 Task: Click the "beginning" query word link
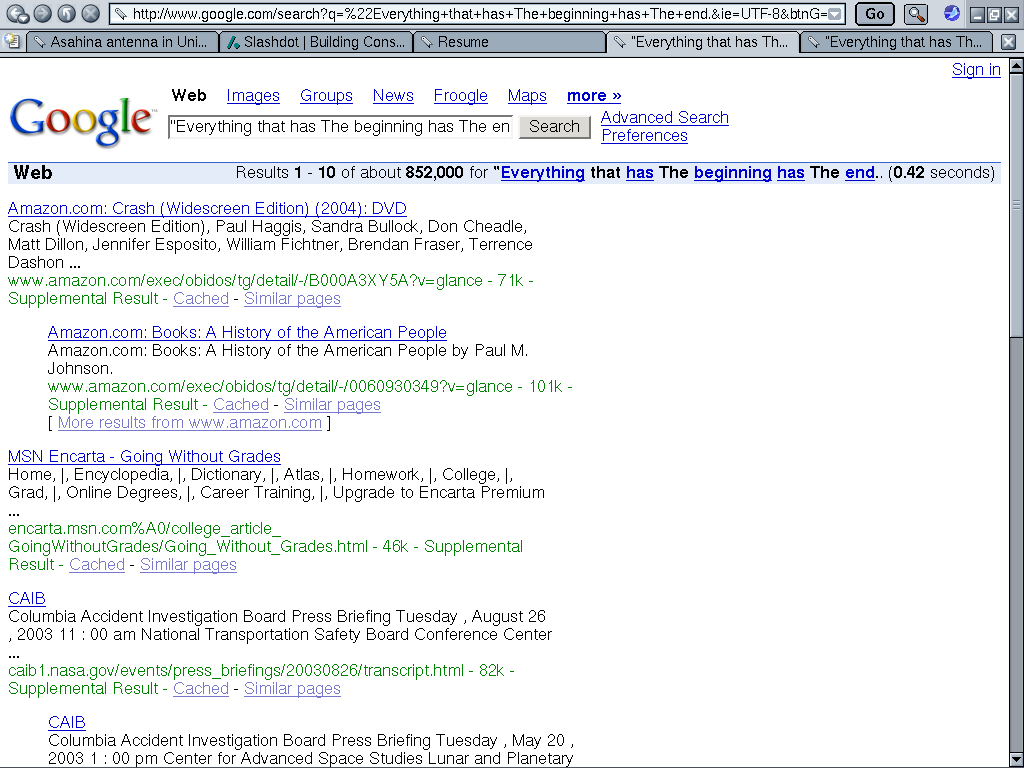point(733,172)
